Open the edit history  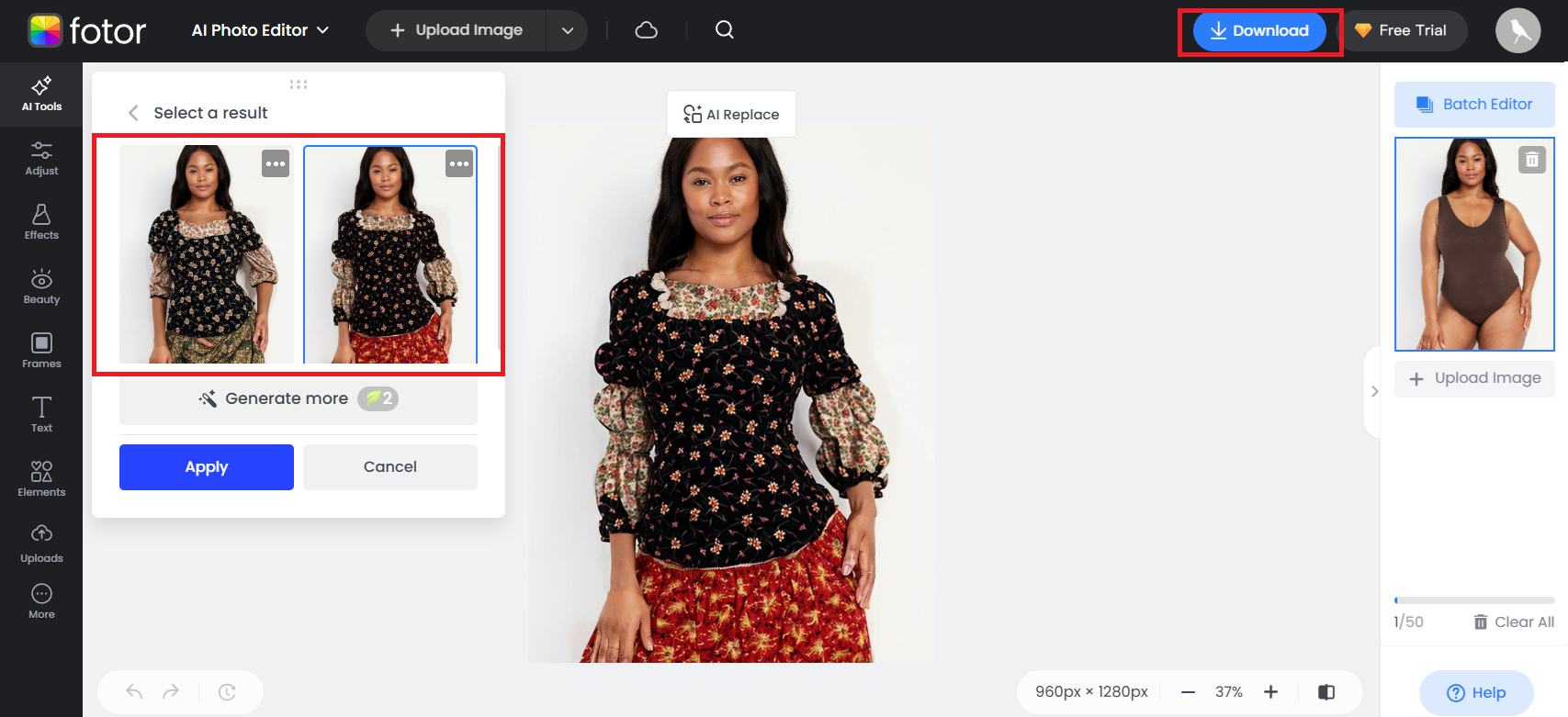[x=227, y=692]
